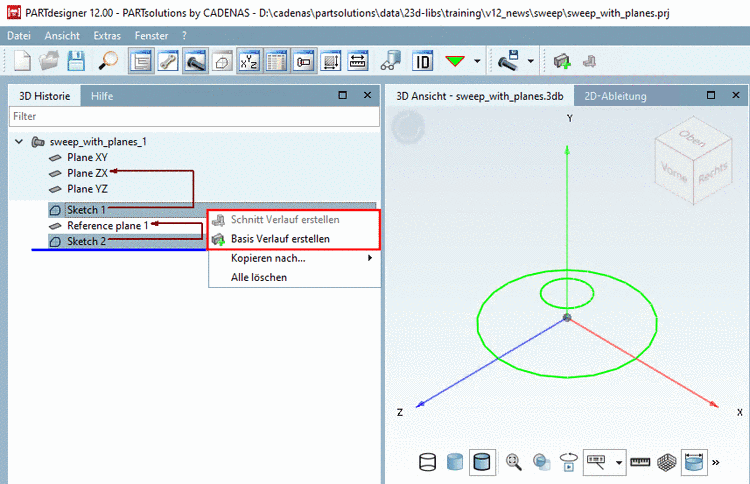
Task: Open the annotation tool dropdown arrow
Action: pos(619,462)
